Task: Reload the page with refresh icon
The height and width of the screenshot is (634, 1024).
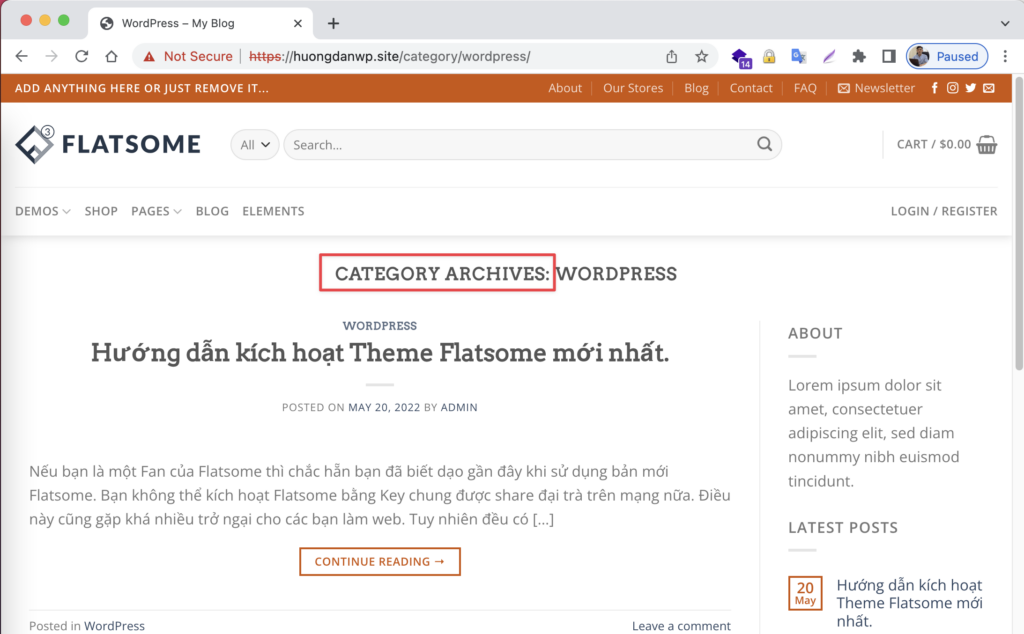Action: [x=82, y=56]
